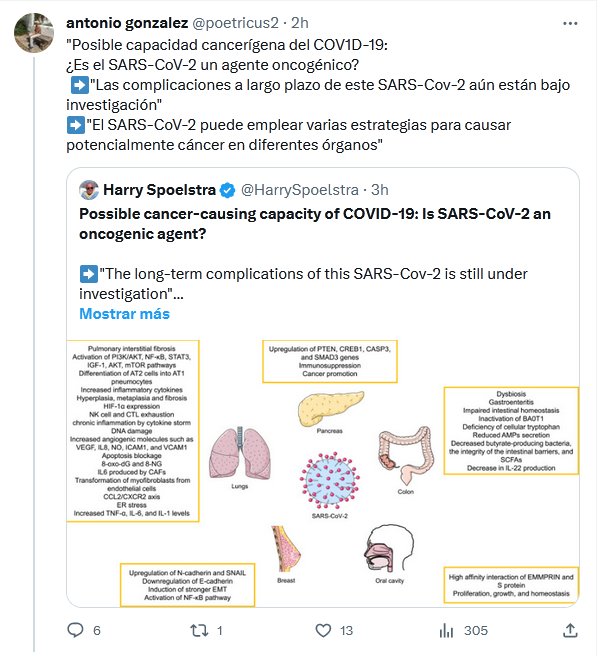Open antonio gonzalez display name link
The image size is (610, 656).
coord(124,22)
